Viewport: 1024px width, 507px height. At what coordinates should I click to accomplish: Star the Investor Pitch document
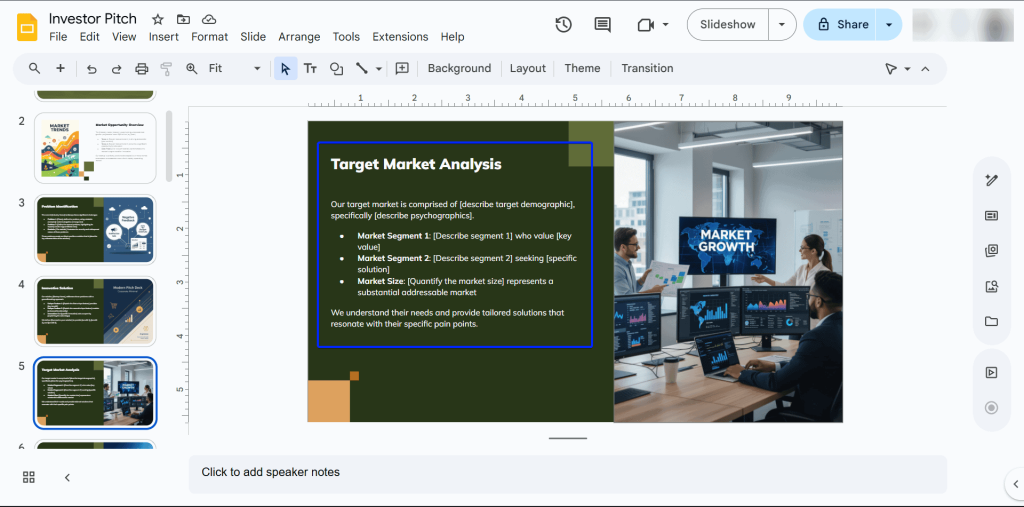(x=158, y=20)
